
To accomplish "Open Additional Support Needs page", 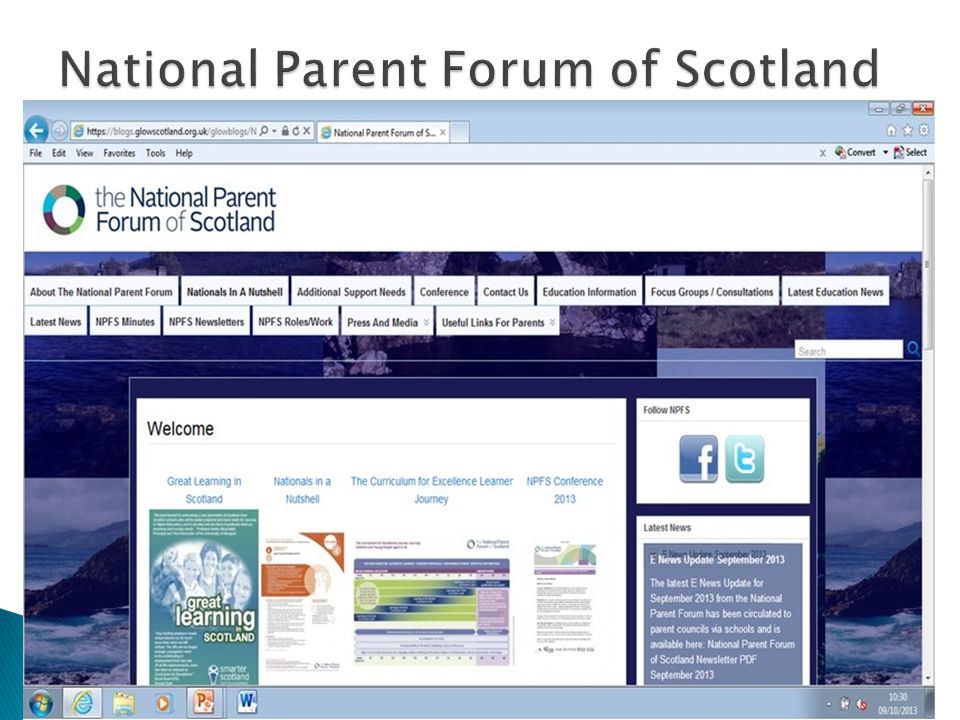I will 351,292.
